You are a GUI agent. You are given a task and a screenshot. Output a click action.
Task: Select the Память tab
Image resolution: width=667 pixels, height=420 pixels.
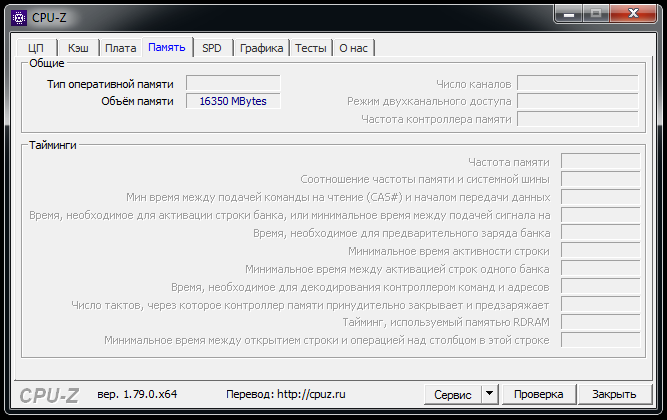[x=167, y=47]
